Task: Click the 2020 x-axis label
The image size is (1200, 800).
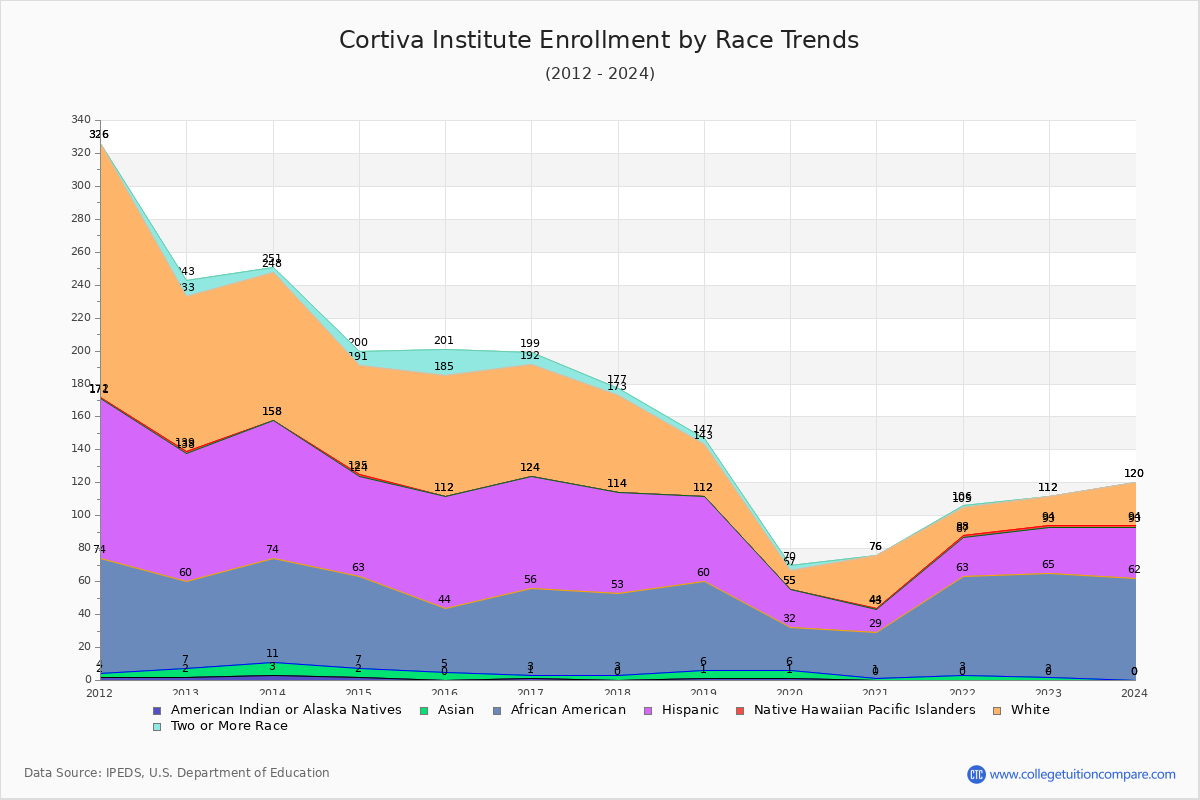Action: coord(790,693)
